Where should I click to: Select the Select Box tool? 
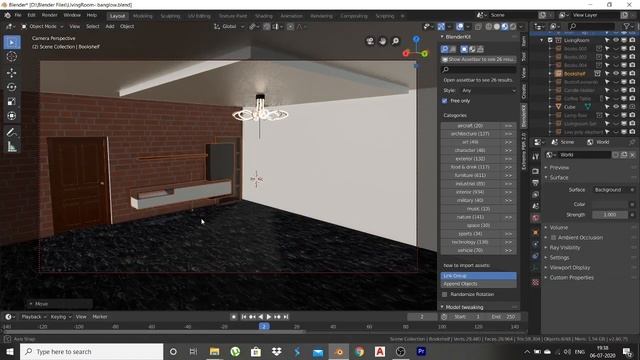[12, 42]
